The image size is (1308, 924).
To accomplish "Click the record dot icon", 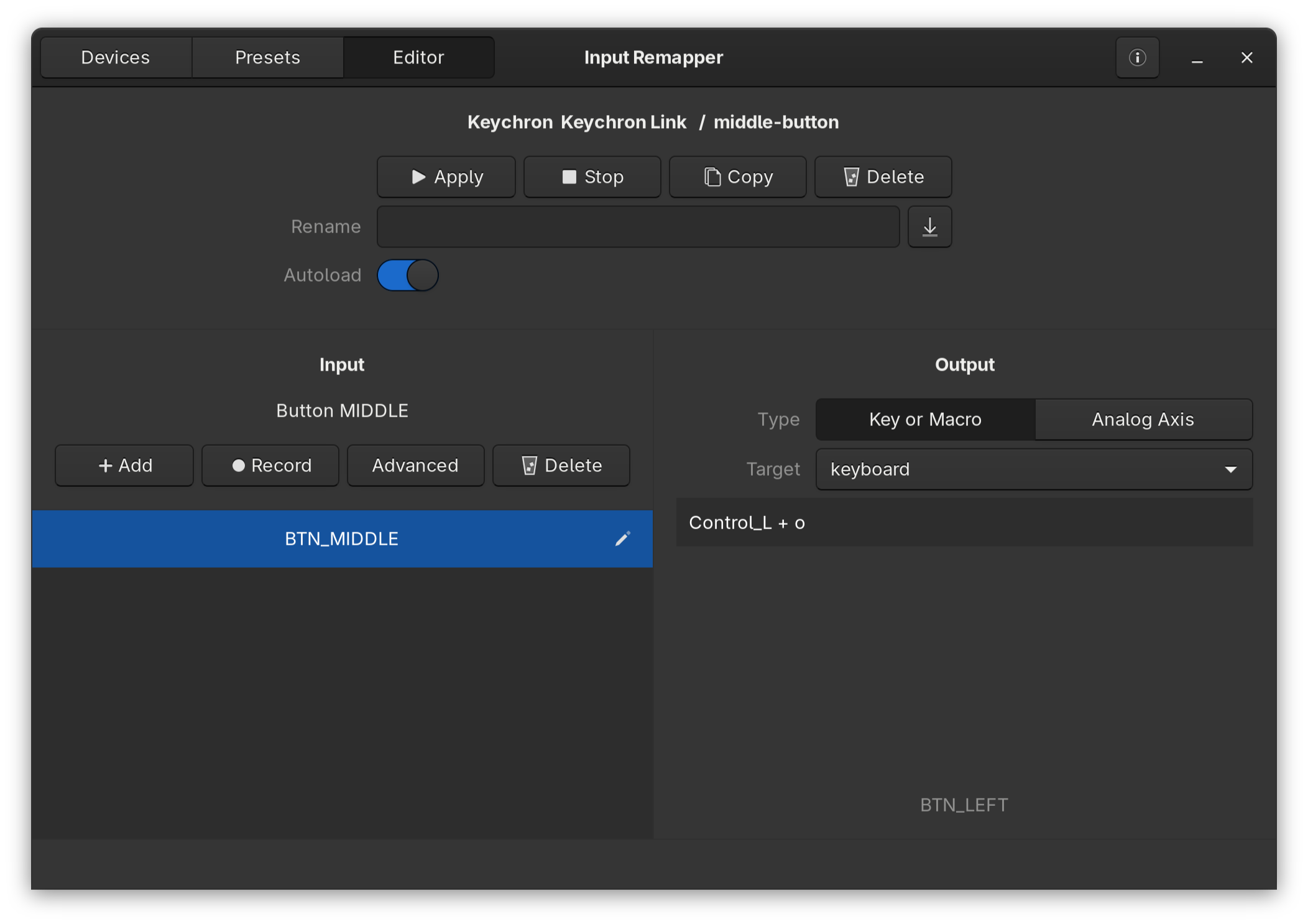I will click(238, 465).
